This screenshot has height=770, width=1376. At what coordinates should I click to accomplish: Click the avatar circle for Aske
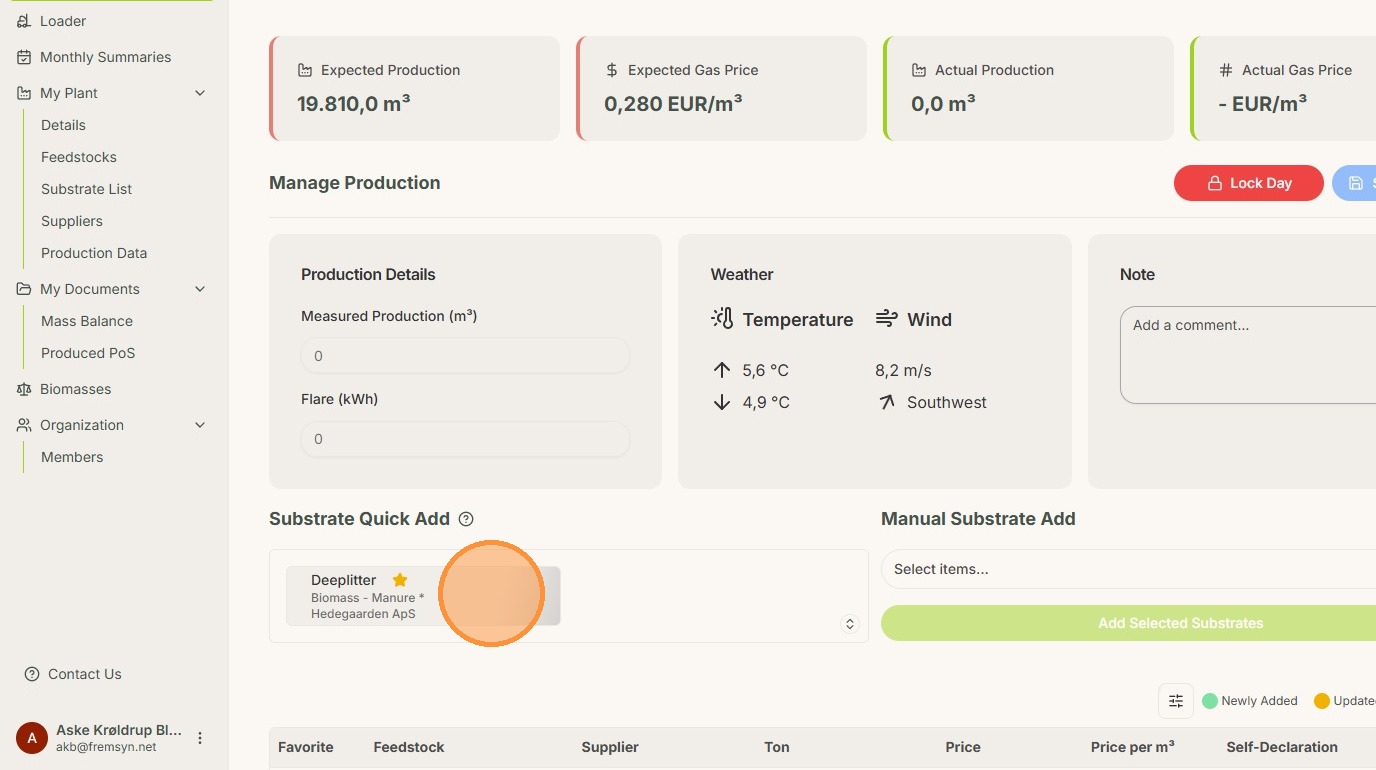(32, 738)
